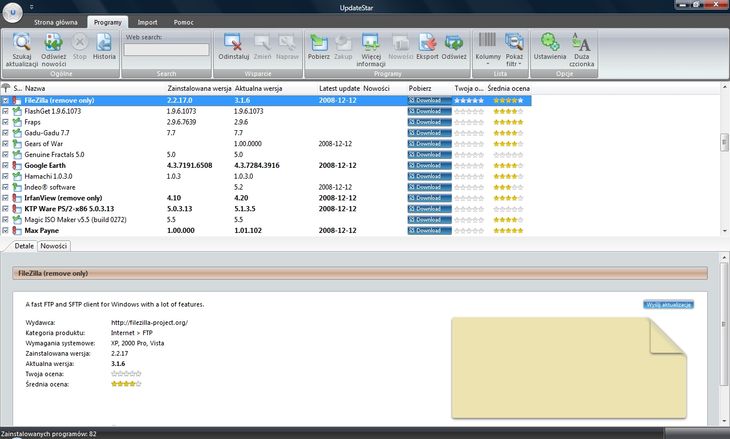The image size is (730, 439).
Task: Click Odinstaluj uninstall icon
Action: [x=233, y=42]
